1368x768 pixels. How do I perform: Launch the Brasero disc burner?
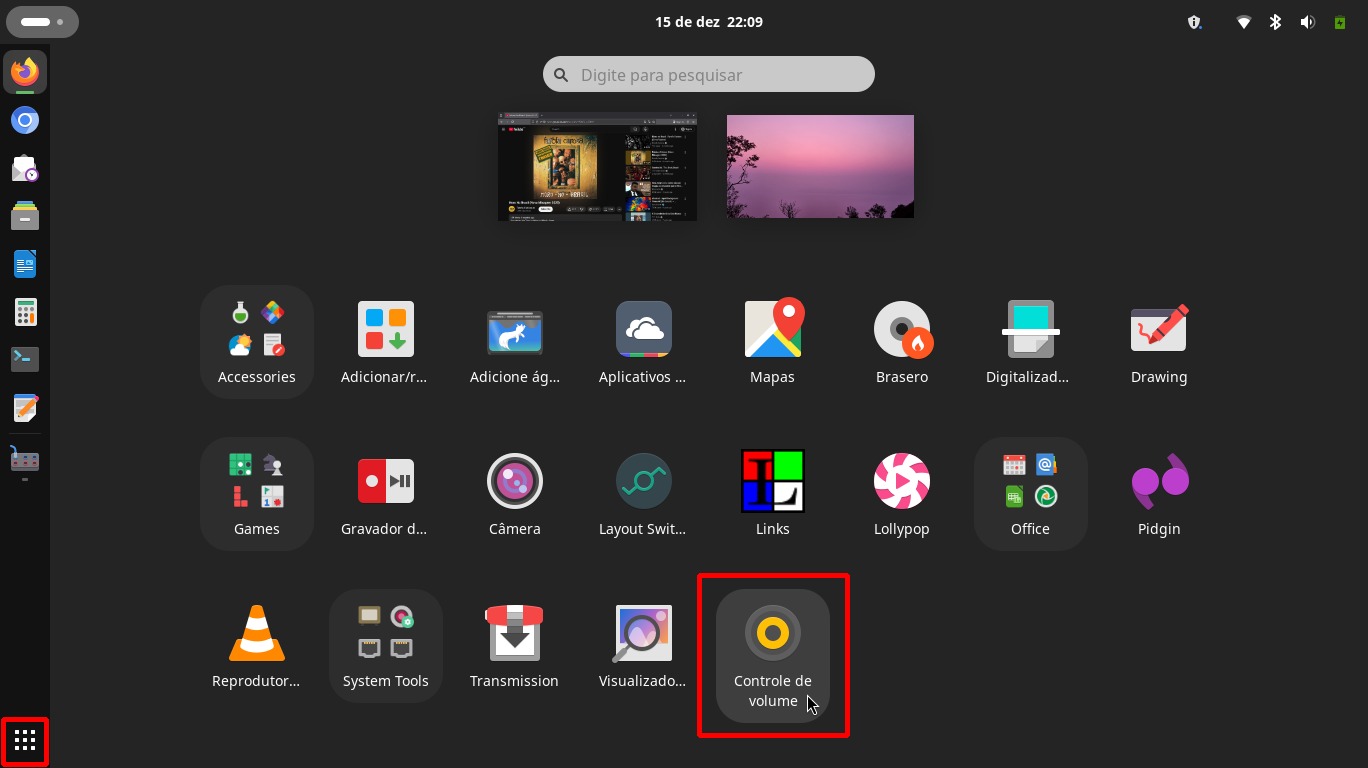tap(901, 331)
